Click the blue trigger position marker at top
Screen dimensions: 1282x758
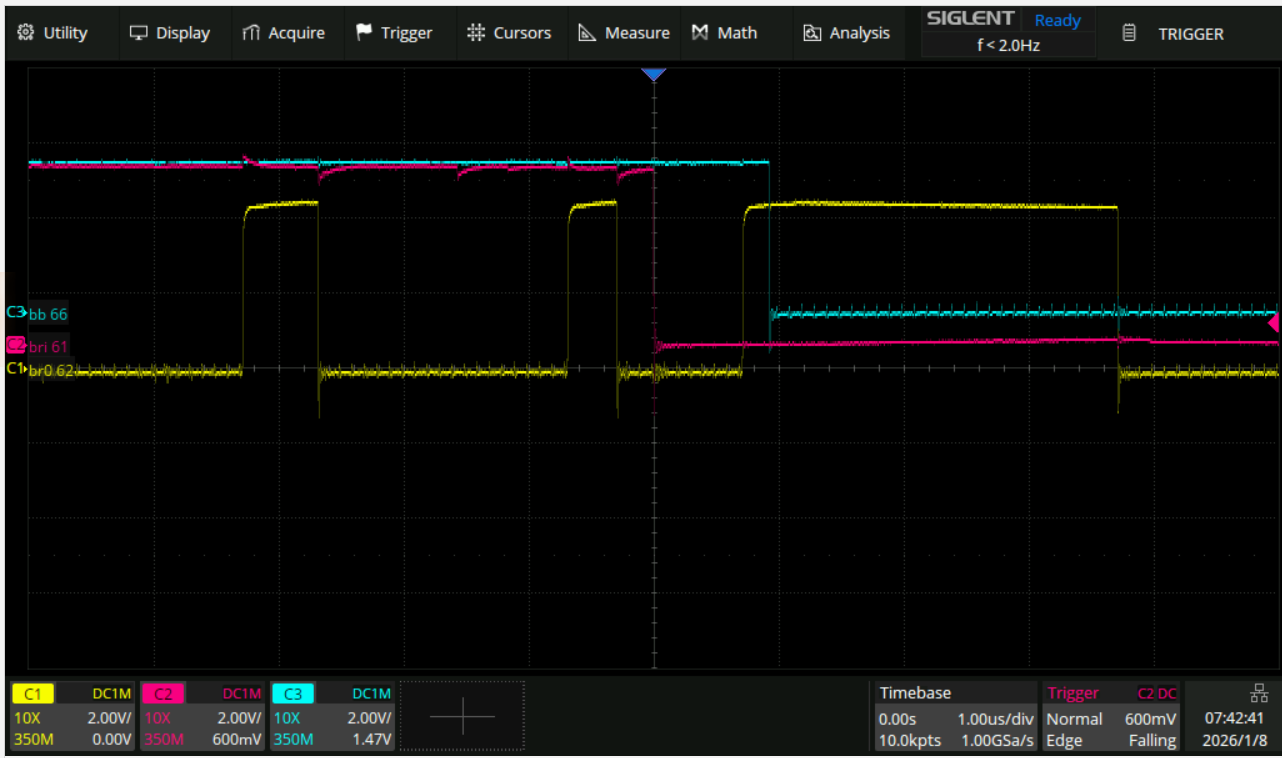(x=654, y=75)
